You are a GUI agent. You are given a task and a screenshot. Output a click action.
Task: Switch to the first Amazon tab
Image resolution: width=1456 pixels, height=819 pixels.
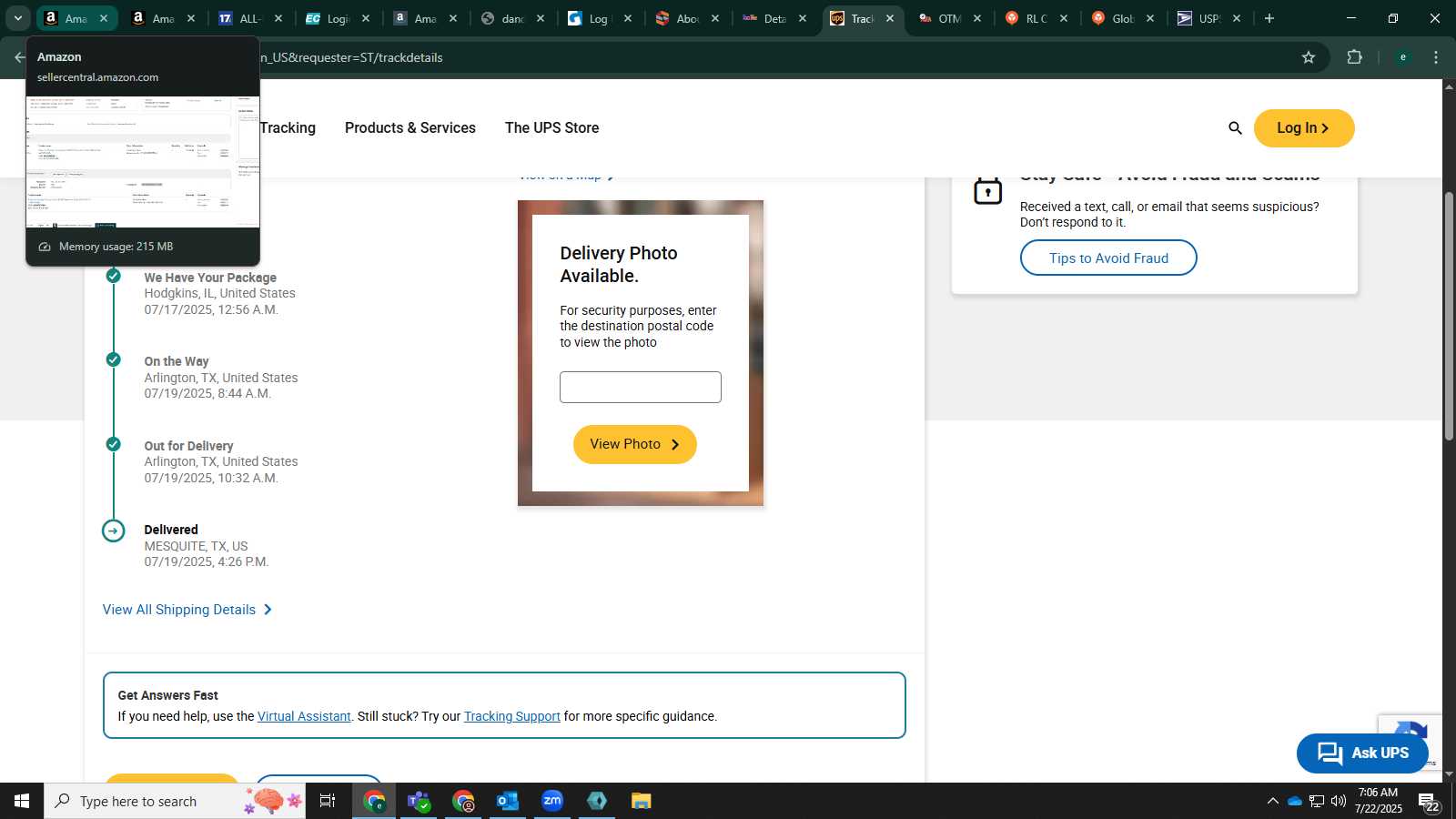tap(68, 18)
